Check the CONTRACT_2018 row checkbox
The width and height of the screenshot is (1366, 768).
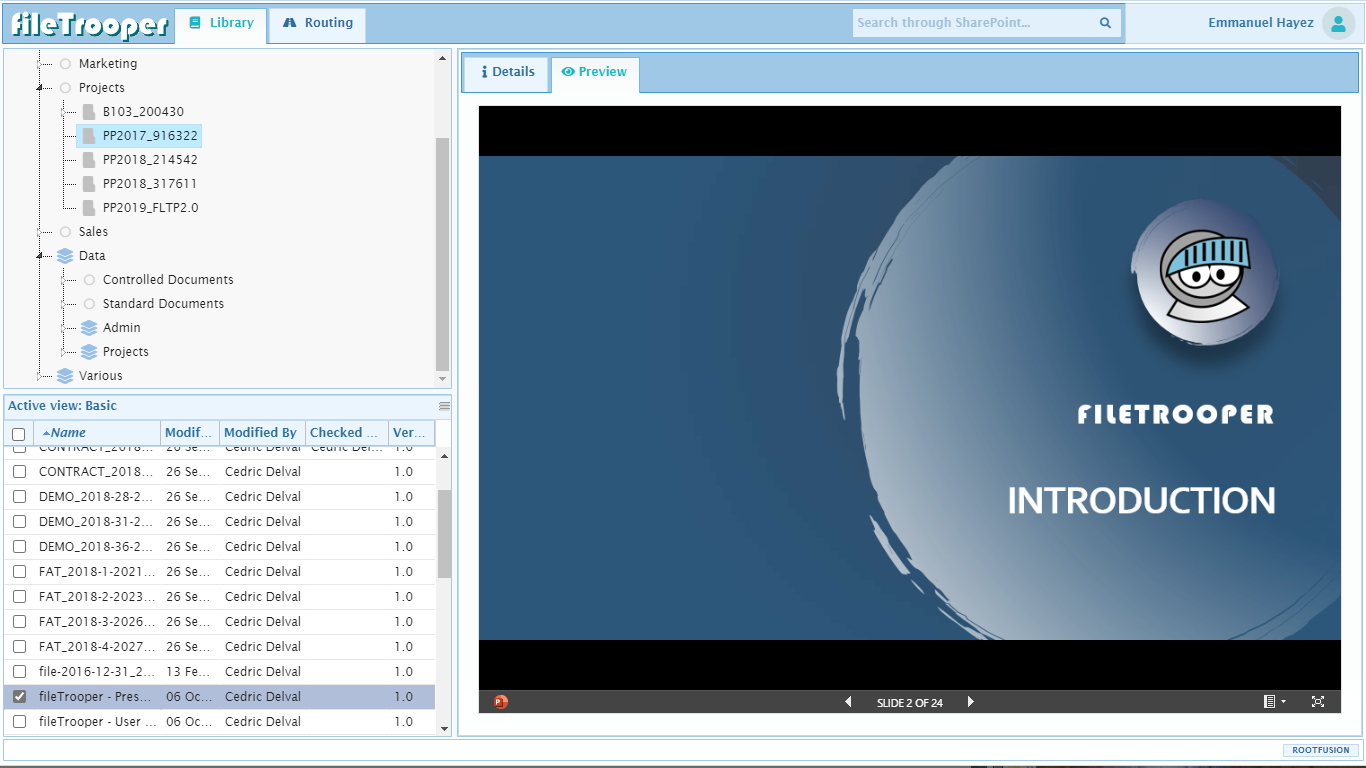click(x=19, y=472)
